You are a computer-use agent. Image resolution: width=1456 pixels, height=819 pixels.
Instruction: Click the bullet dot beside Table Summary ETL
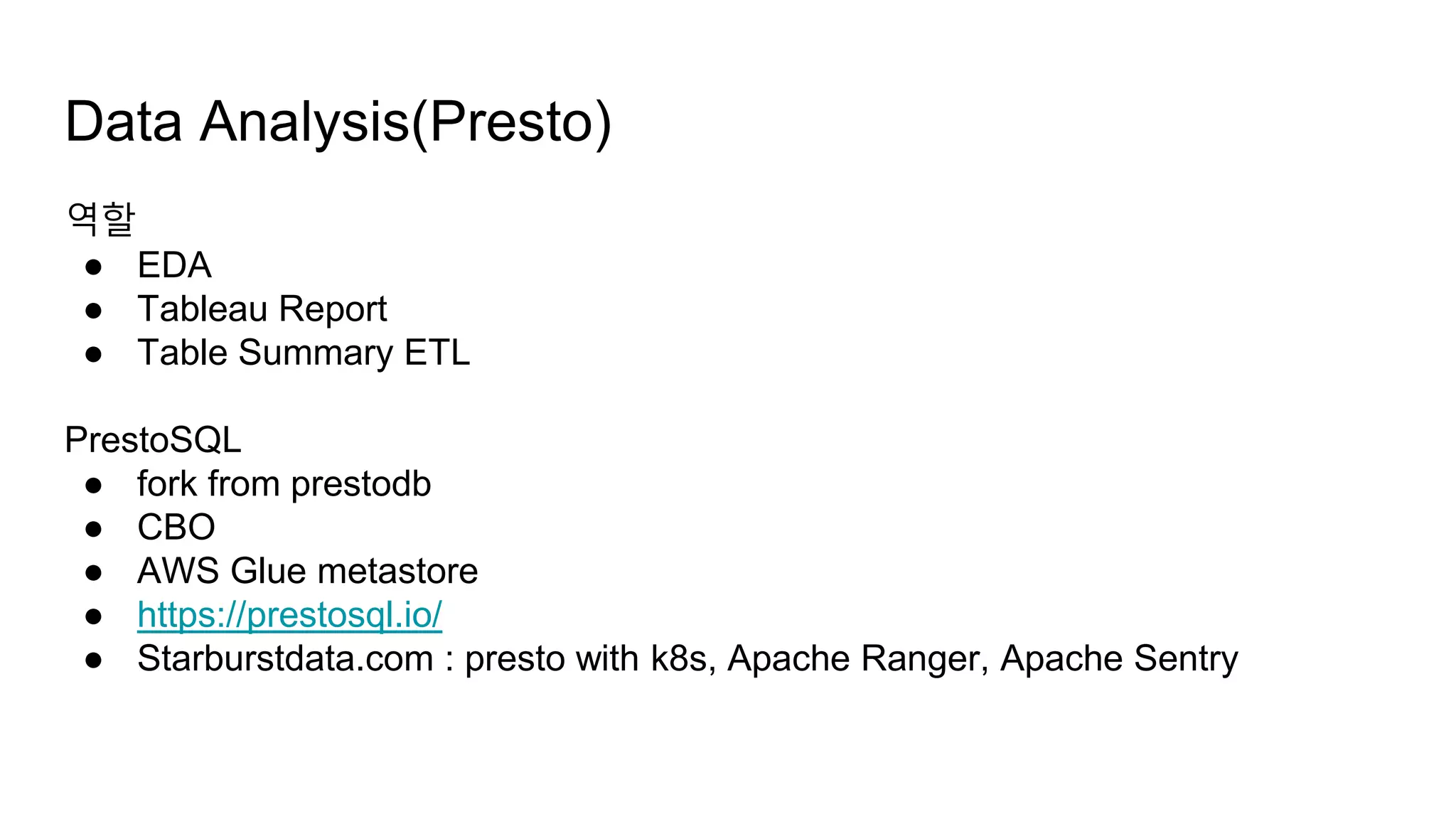coord(93,355)
